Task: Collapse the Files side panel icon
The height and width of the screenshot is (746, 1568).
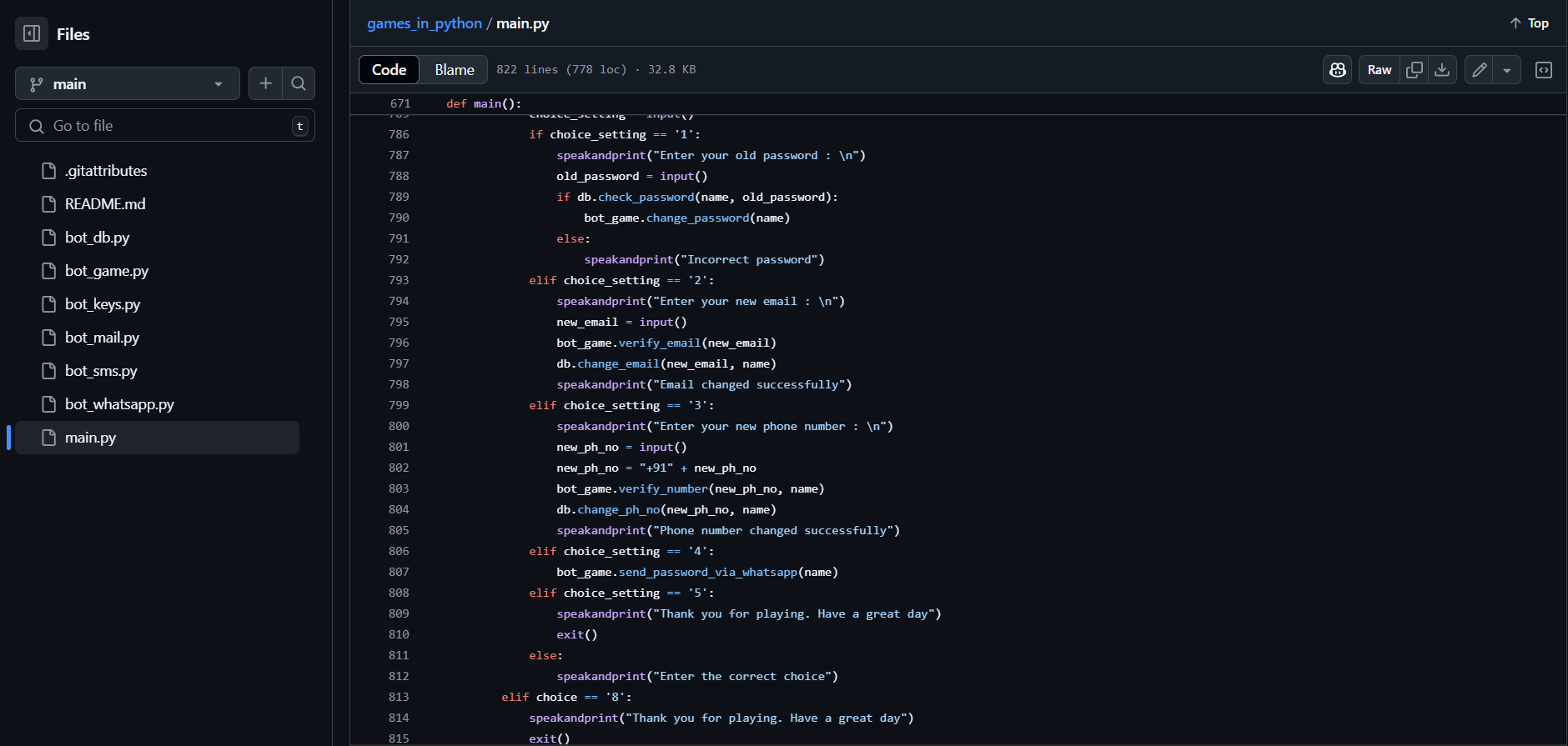Action: pos(32,34)
